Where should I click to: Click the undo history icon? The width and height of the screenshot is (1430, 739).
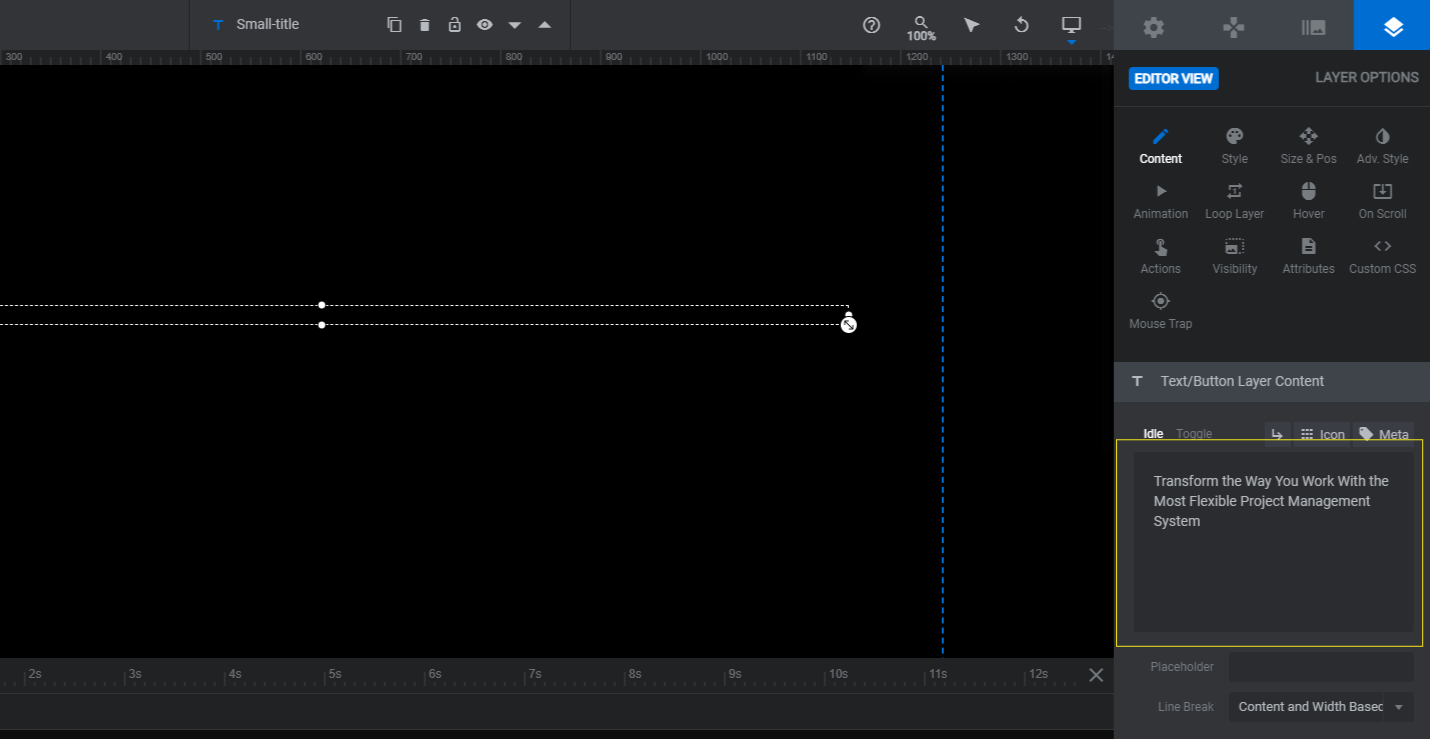(1022, 25)
